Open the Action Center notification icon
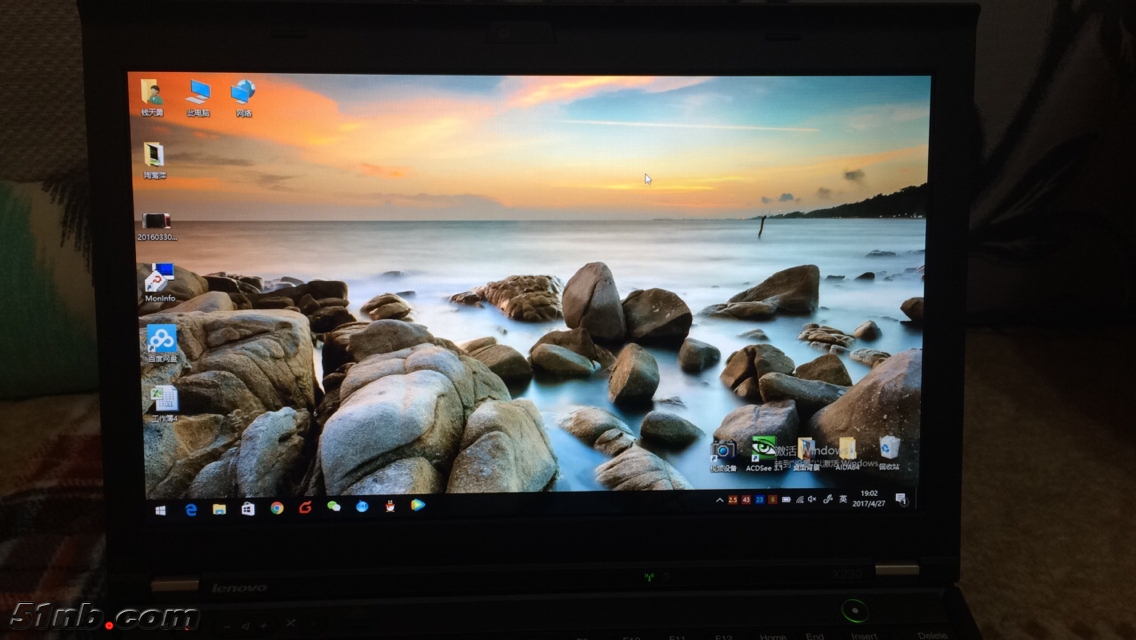The image size is (1136, 640). click(901, 499)
